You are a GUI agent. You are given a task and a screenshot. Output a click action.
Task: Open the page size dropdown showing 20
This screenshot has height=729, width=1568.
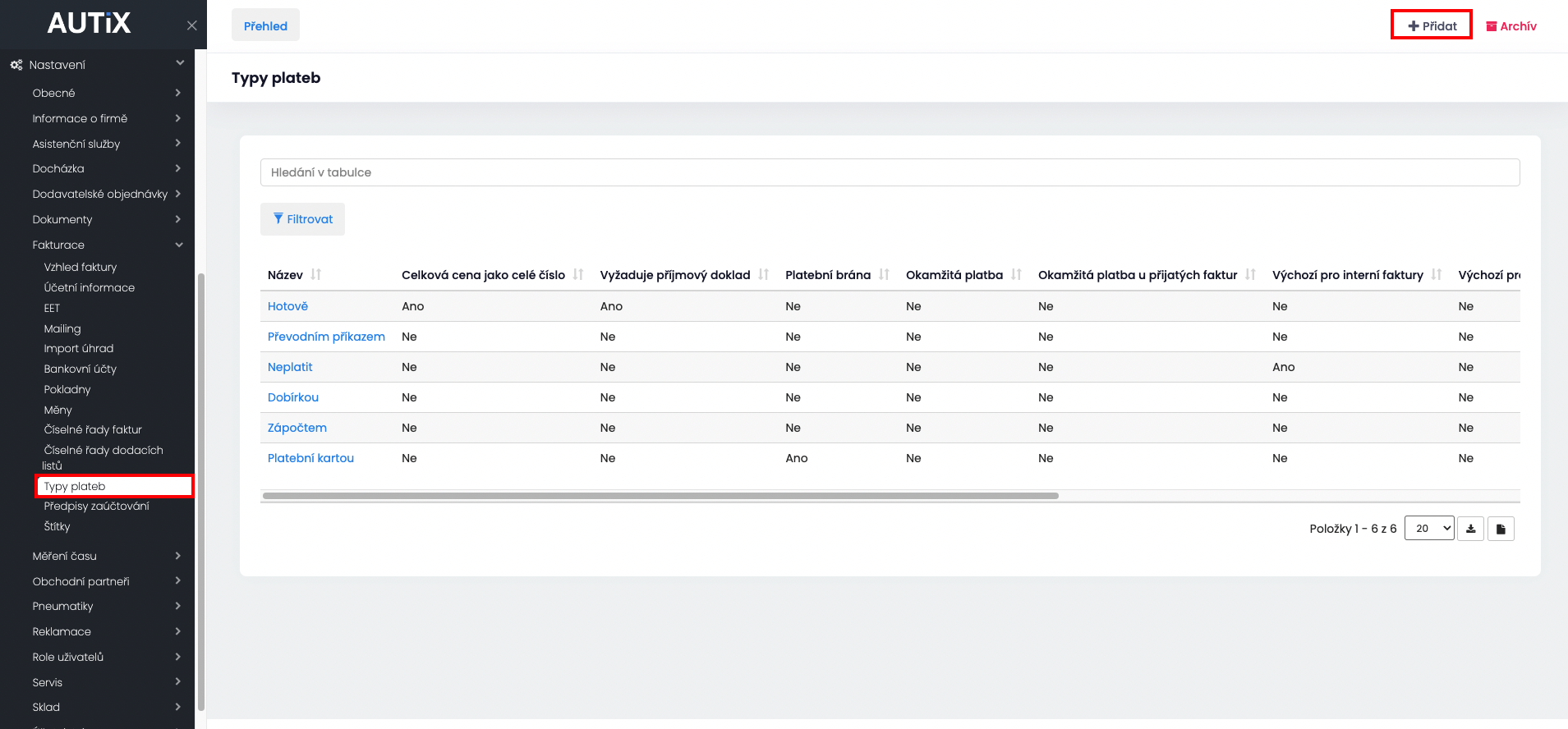pyautogui.click(x=1429, y=529)
